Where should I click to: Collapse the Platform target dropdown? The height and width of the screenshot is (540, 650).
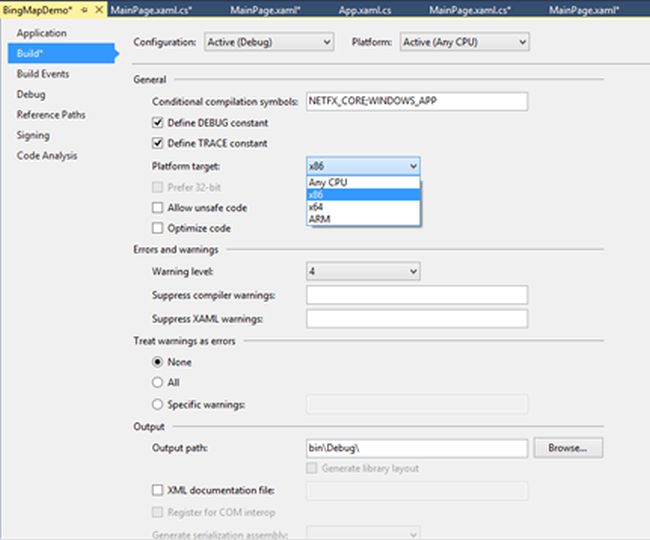pos(363,166)
